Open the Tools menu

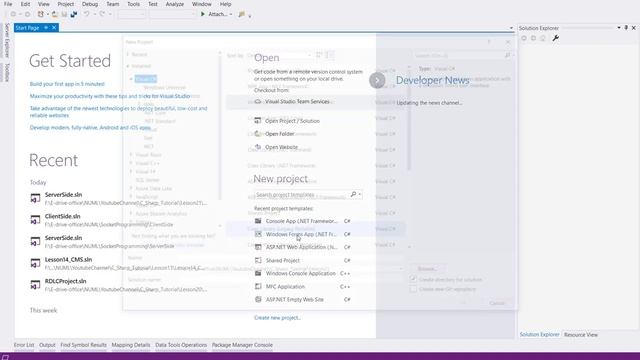point(133,4)
